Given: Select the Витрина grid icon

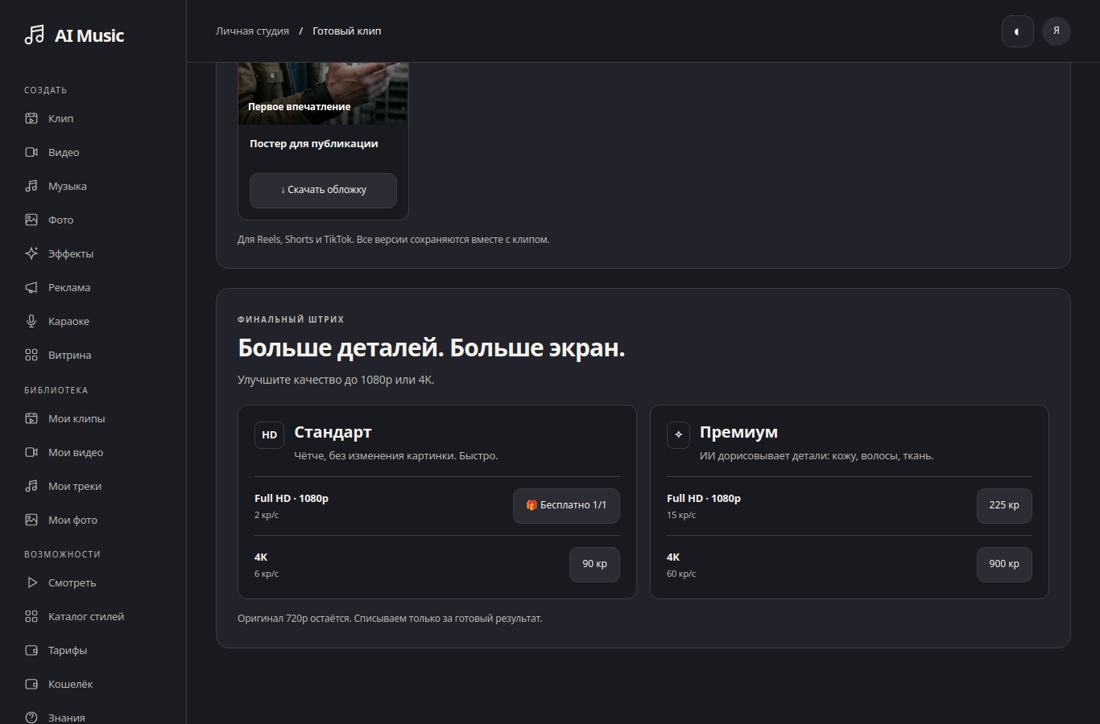Looking at the screenshot, I should 32,355.
